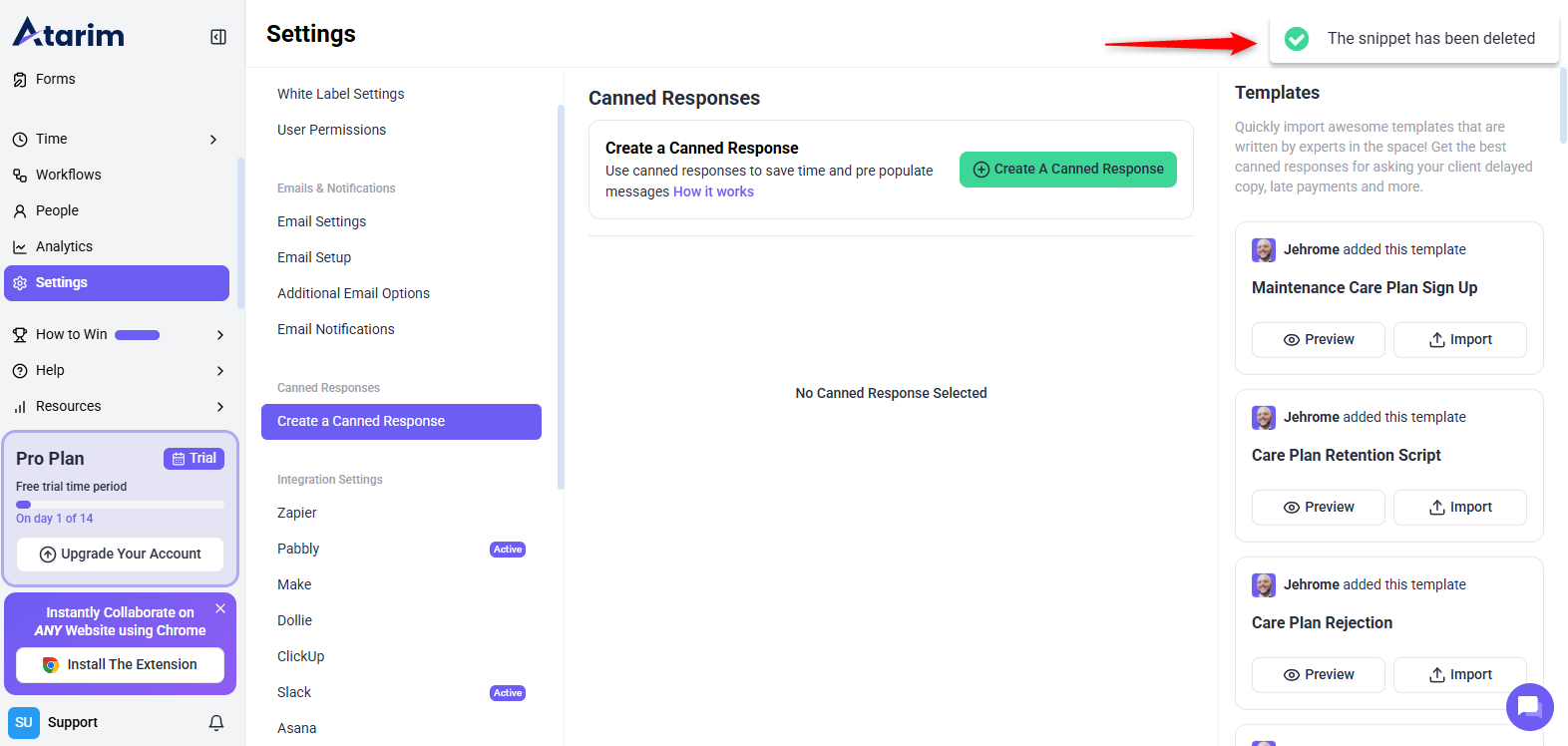Select Email Notifications in settings menu
Viewport: 1568px width, 746px height.
point(335,329)
